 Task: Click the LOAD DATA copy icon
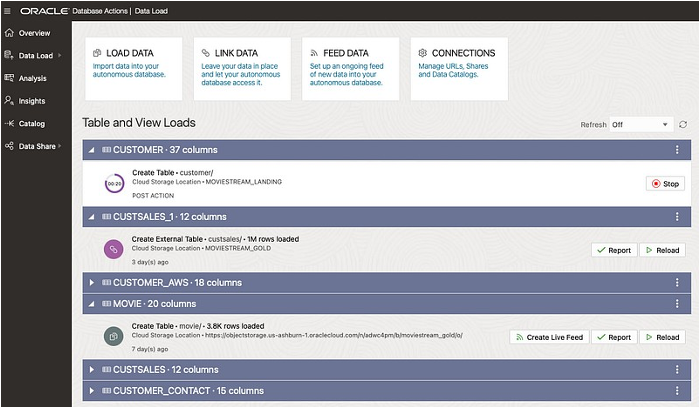pyautogui.click(x=97, y=53)
